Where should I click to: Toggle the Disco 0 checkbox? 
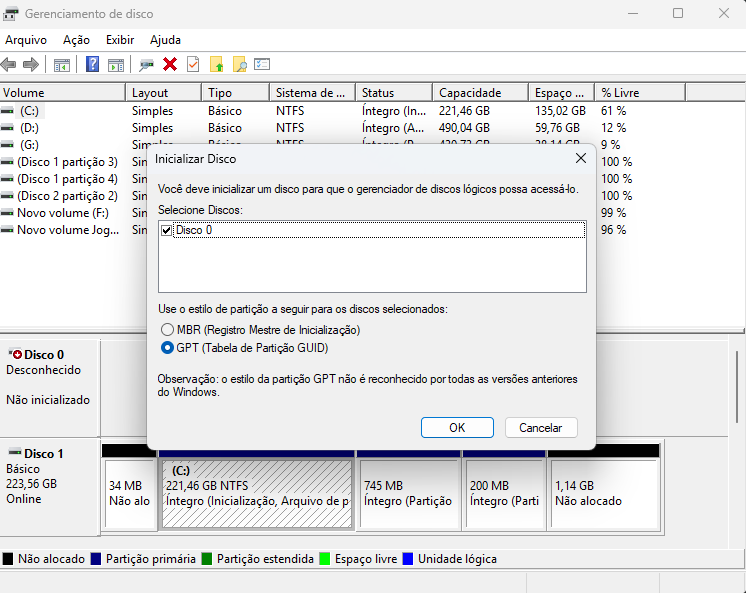click(x=167, y=230)
